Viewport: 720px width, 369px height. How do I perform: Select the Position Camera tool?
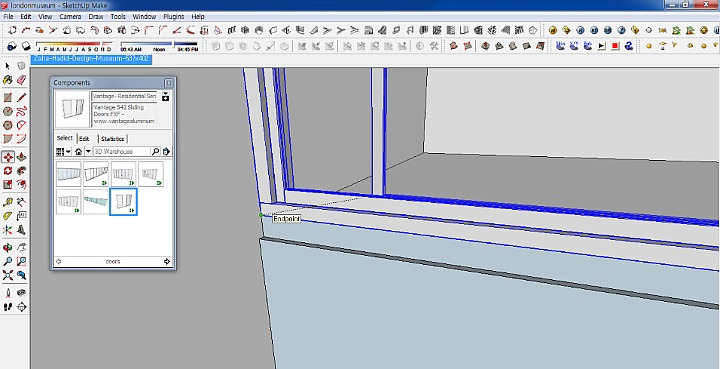click(x=8, y=293)
